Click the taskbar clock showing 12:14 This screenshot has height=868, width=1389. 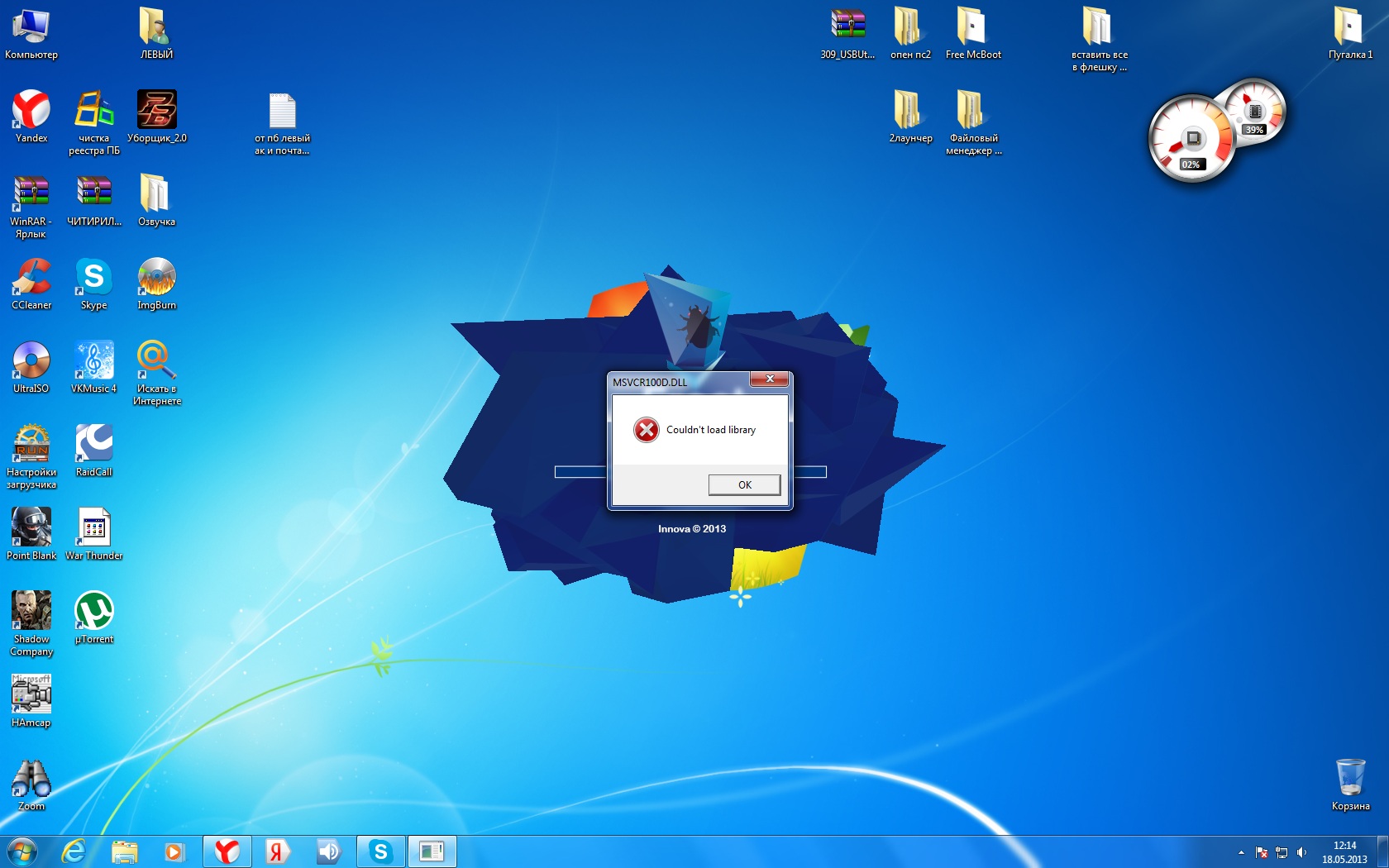(1344, 852)
